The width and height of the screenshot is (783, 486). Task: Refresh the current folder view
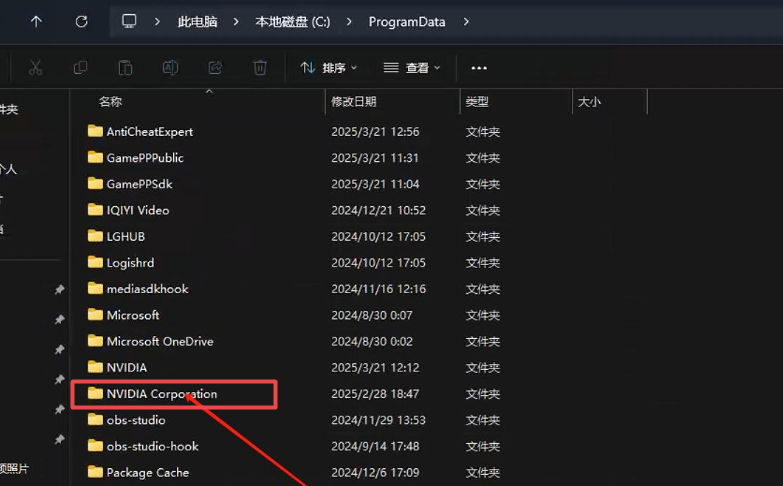pyautogui.click(x=82, y=21)
